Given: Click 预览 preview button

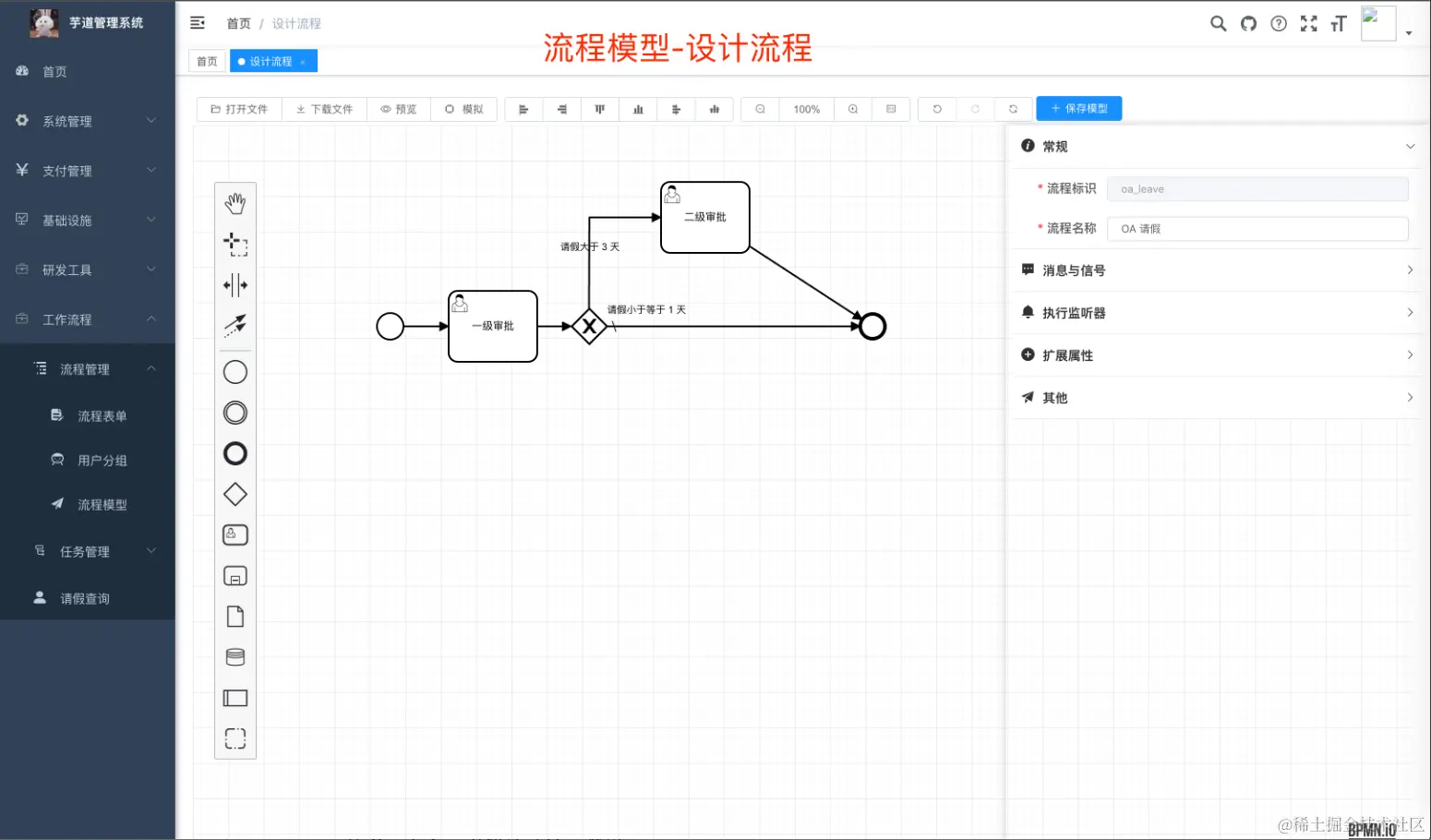Looking at the screenshot, I should [399, 109].
